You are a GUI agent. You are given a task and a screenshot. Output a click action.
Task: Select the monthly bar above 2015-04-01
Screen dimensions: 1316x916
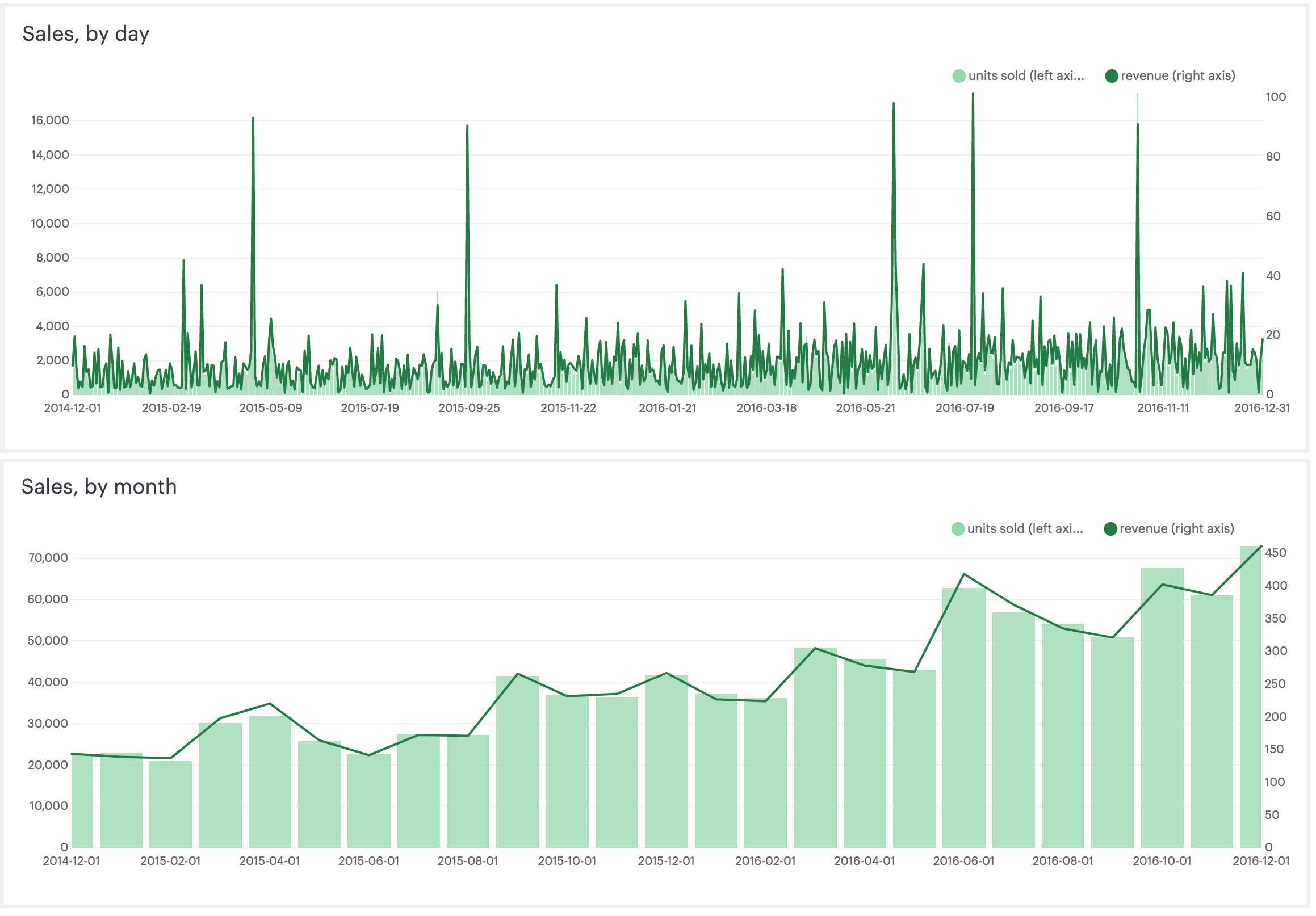tap(270, 782)
